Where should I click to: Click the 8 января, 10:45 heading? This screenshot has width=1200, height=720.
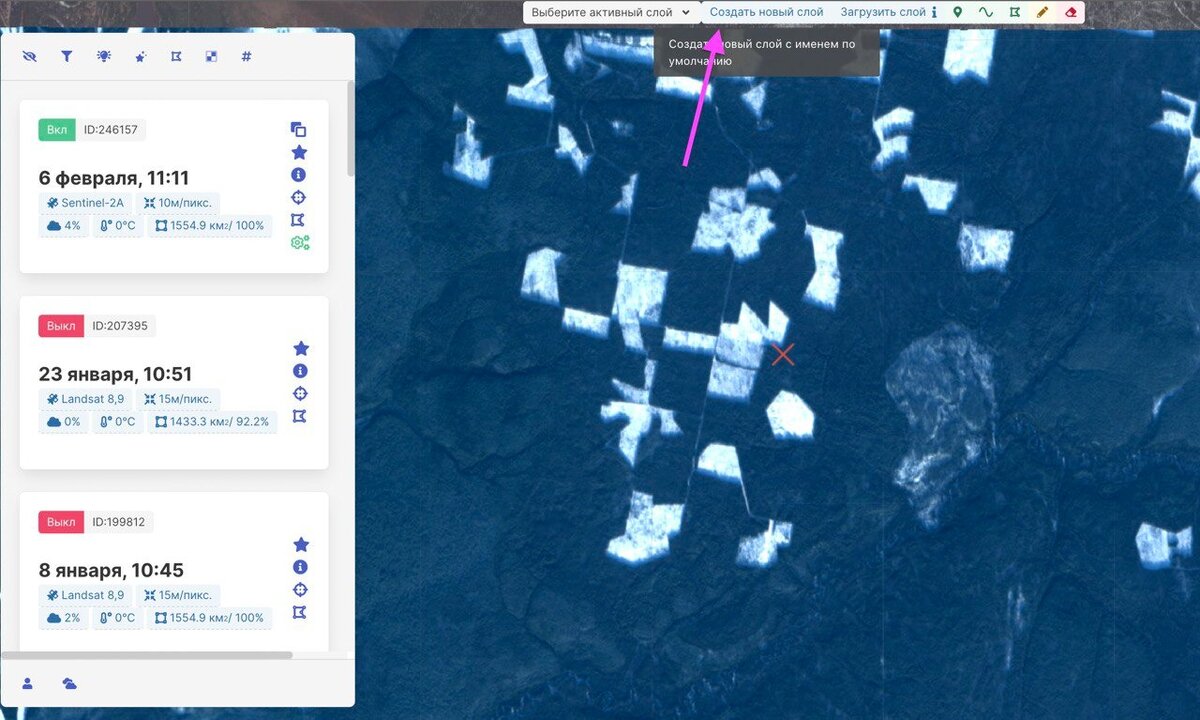click(111, 570)
